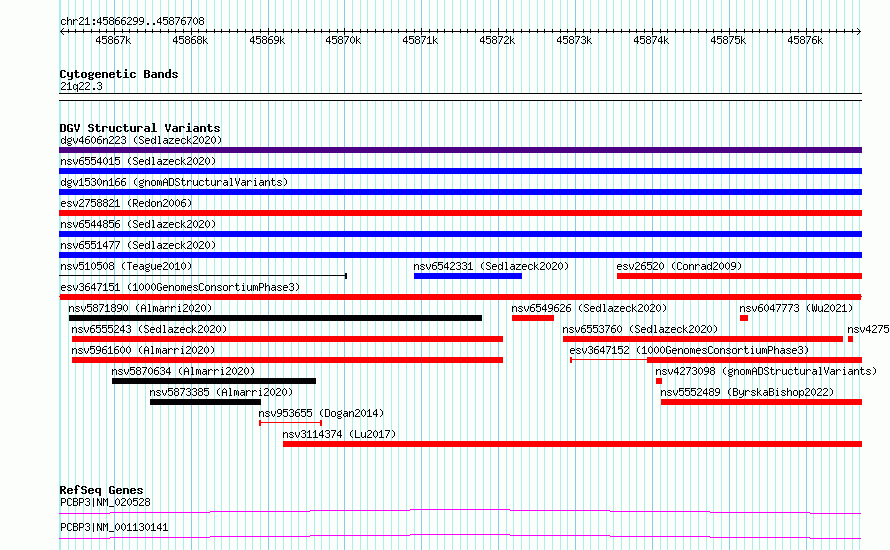Open the esv2758821 (Redon2006) variant label
The image size is (890, 550).
(x=126, y=203)
